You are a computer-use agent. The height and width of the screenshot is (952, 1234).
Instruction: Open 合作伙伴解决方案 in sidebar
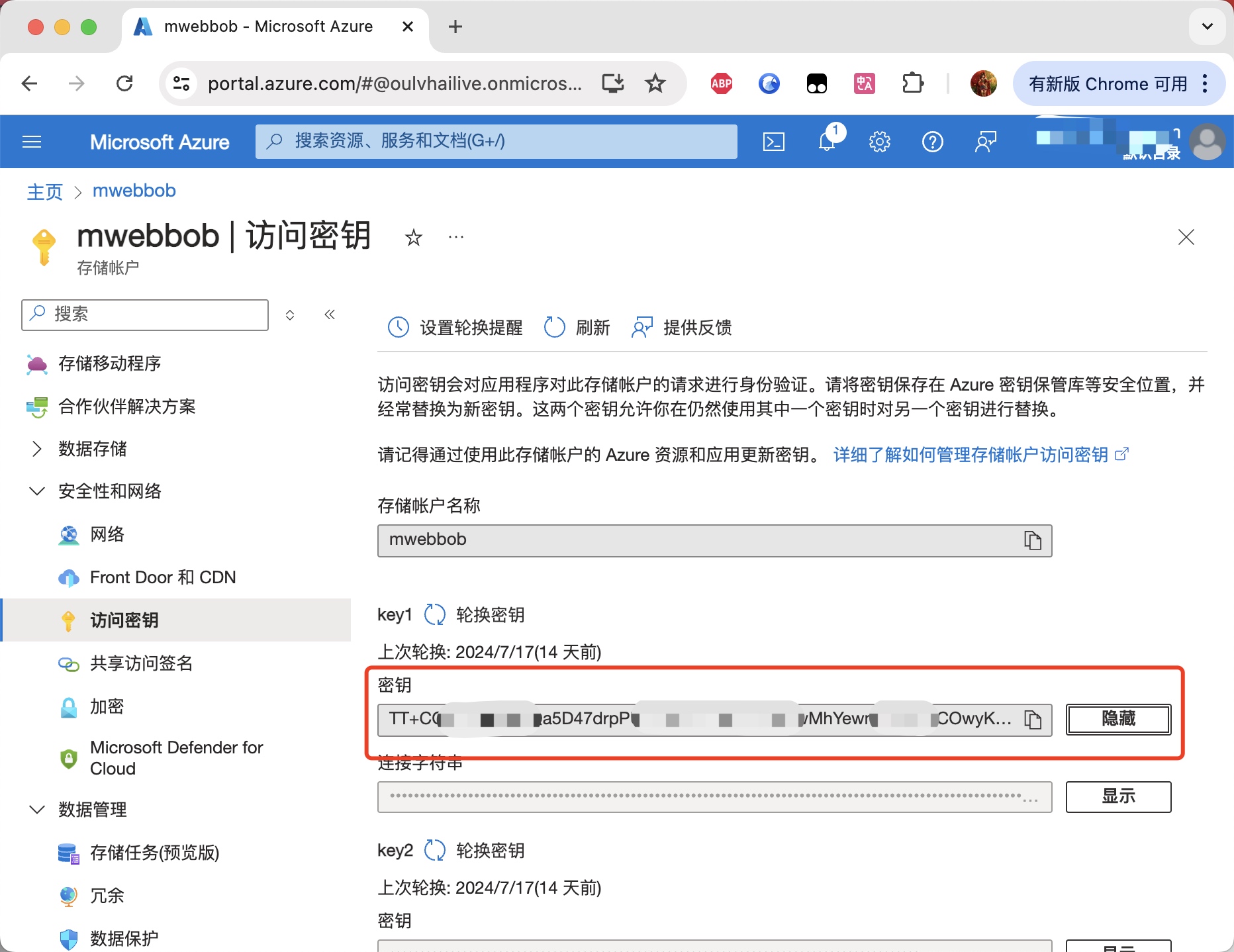click(x=127, y=406)
